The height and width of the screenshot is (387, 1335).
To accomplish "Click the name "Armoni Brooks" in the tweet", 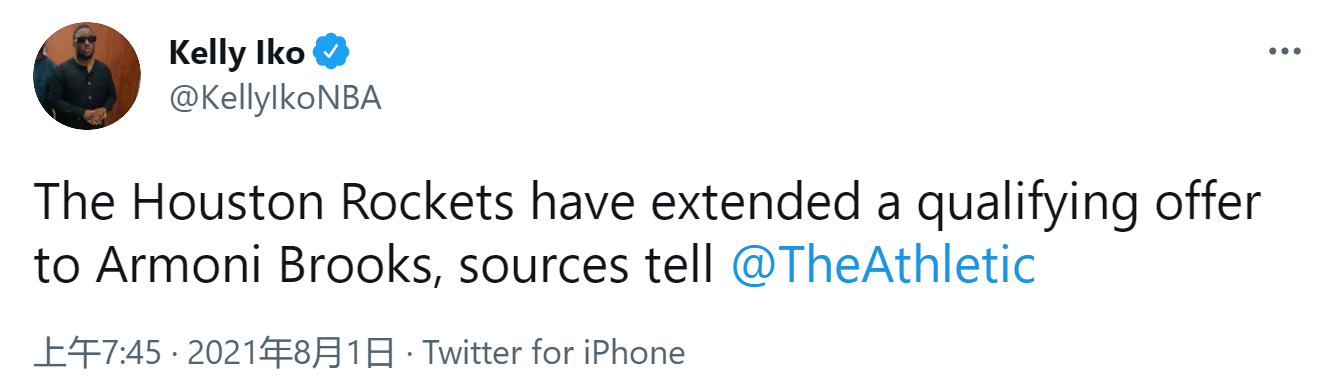I will pyautogui.click(x=260, y=266).
